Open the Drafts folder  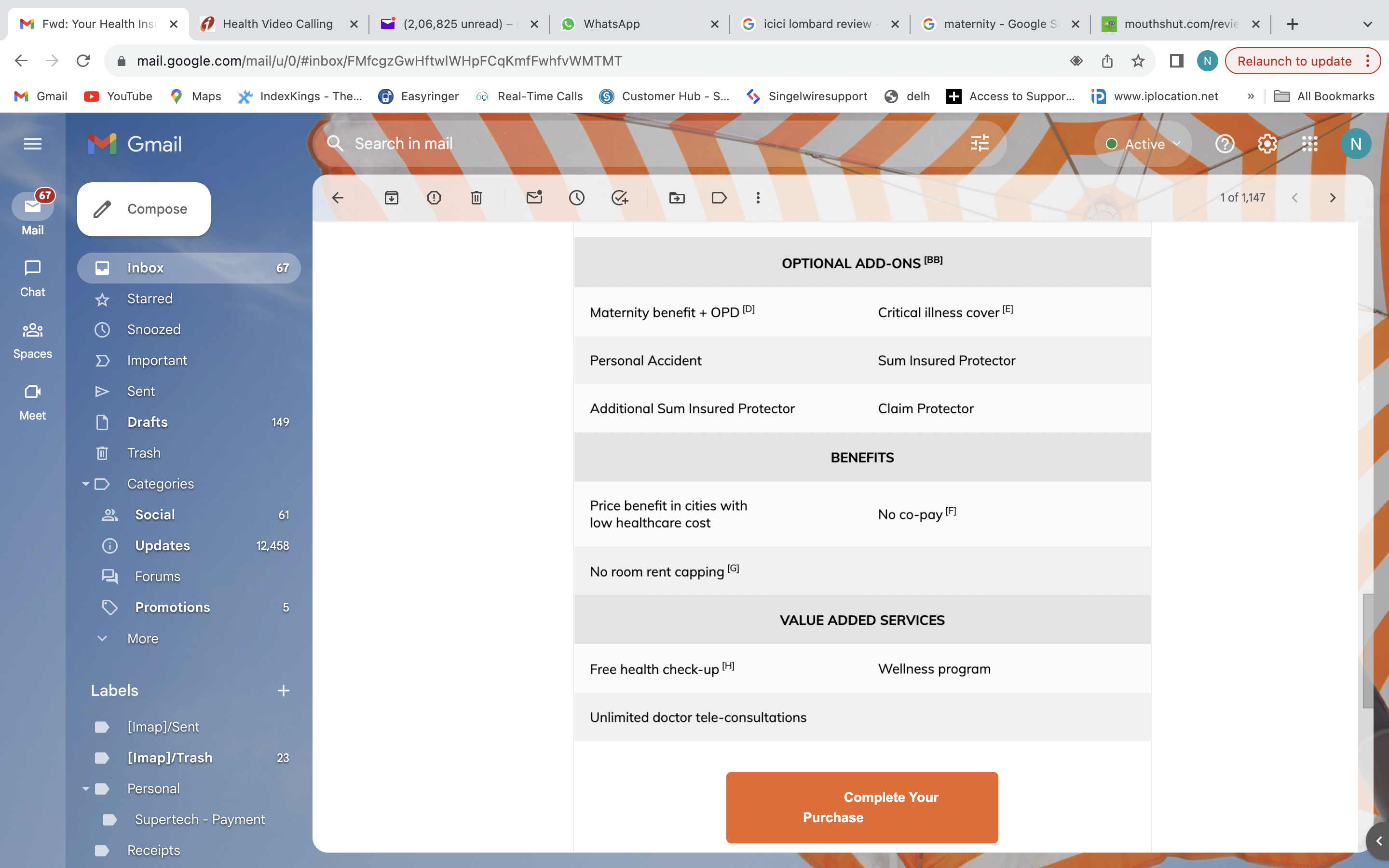tap(148, 422)
